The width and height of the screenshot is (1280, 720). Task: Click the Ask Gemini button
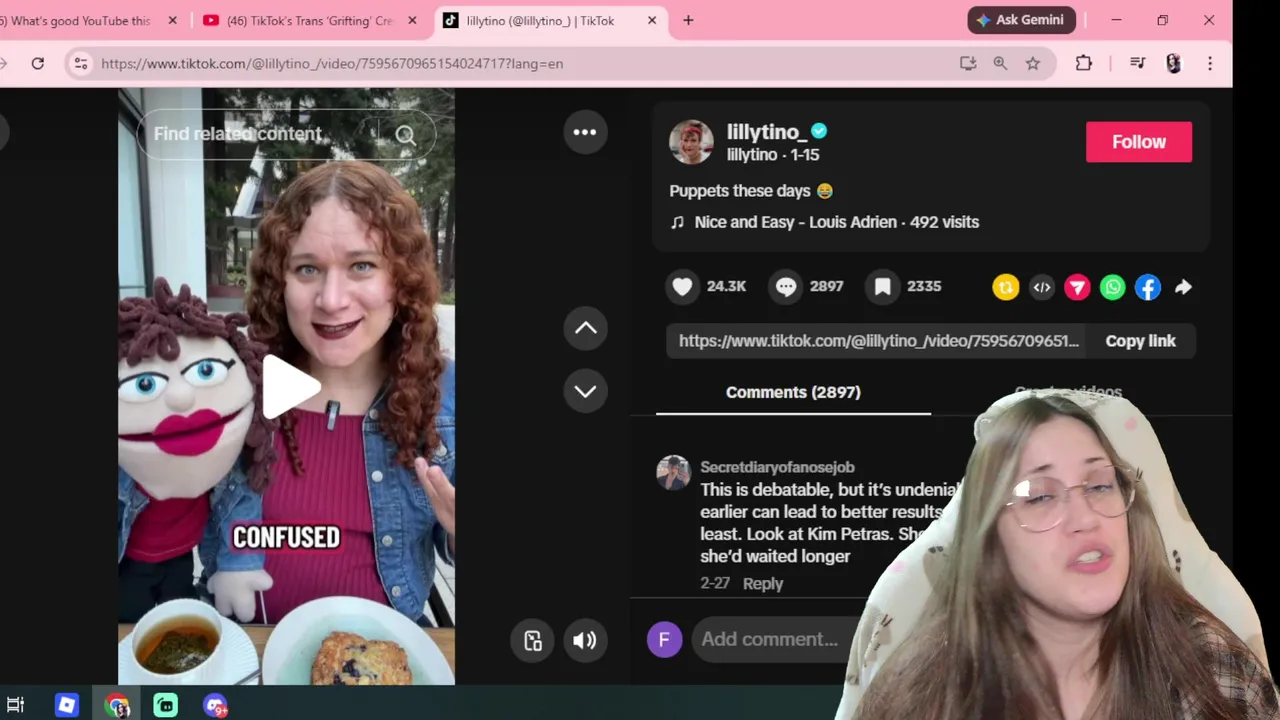1021,20
